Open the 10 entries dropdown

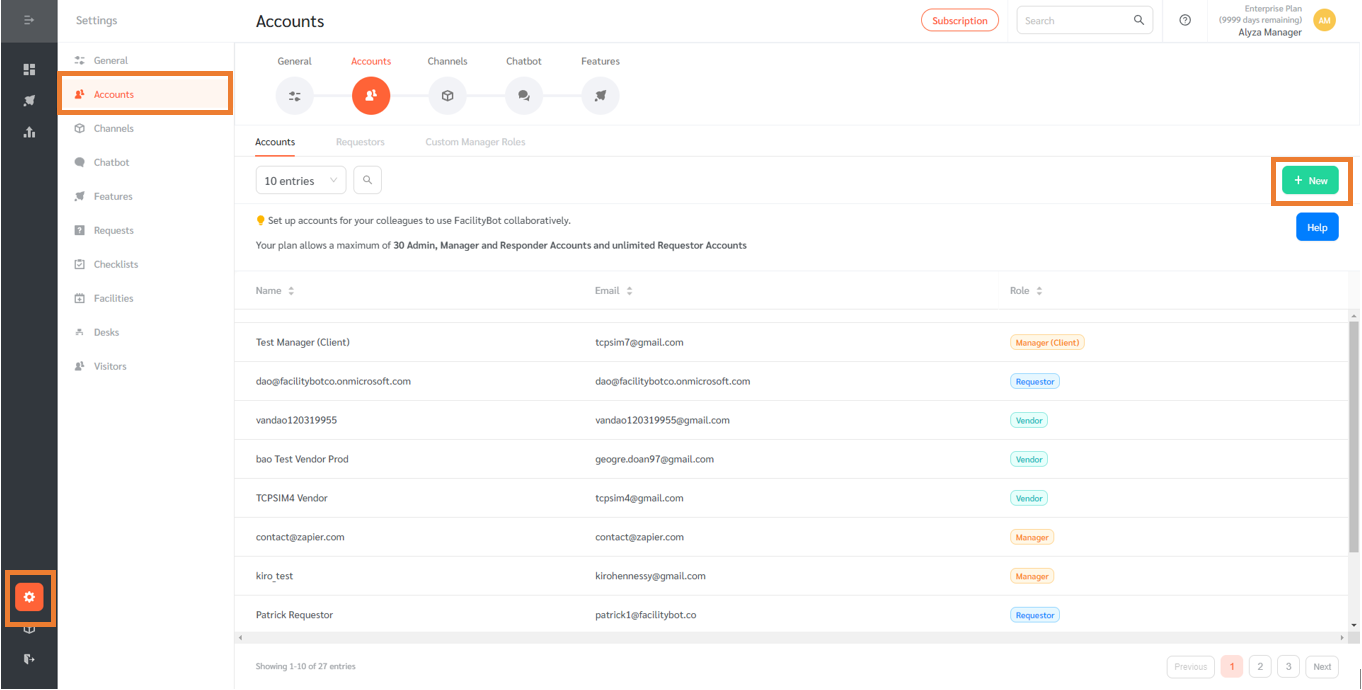(300, 180)
